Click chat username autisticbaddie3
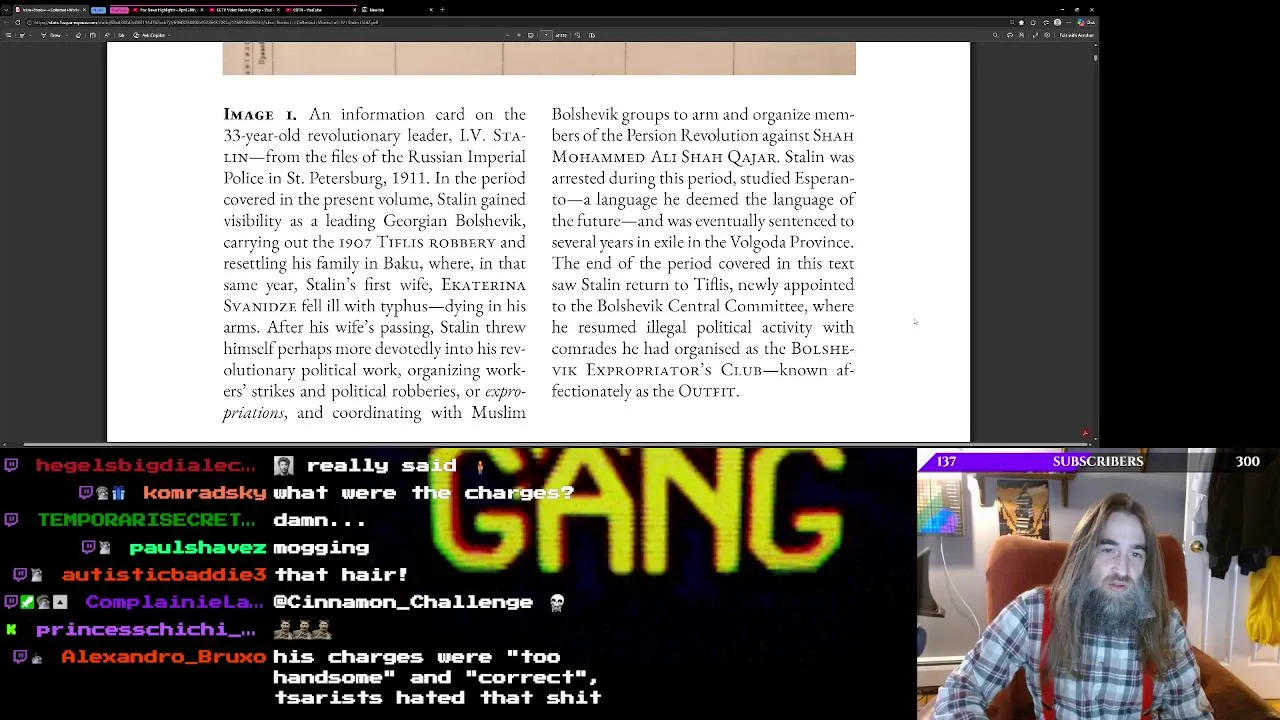 pyautogui.click(x=165, y=574)
